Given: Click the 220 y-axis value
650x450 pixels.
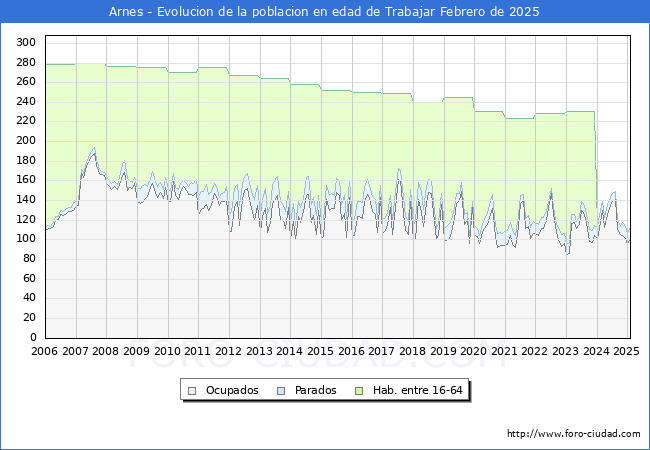Looking at the screenshot, I should click(x=26, y=121).
